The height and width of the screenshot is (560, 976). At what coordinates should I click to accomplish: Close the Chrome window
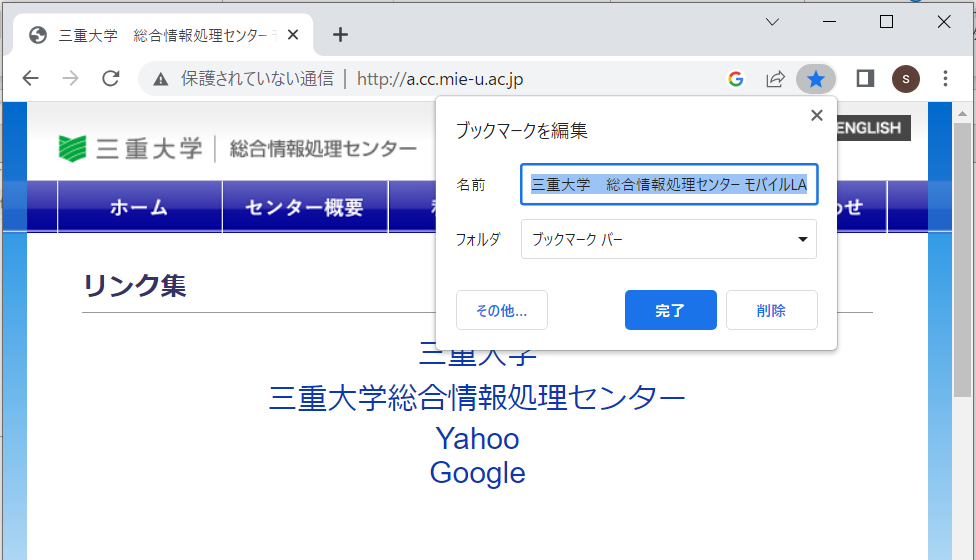click(944, 22)
